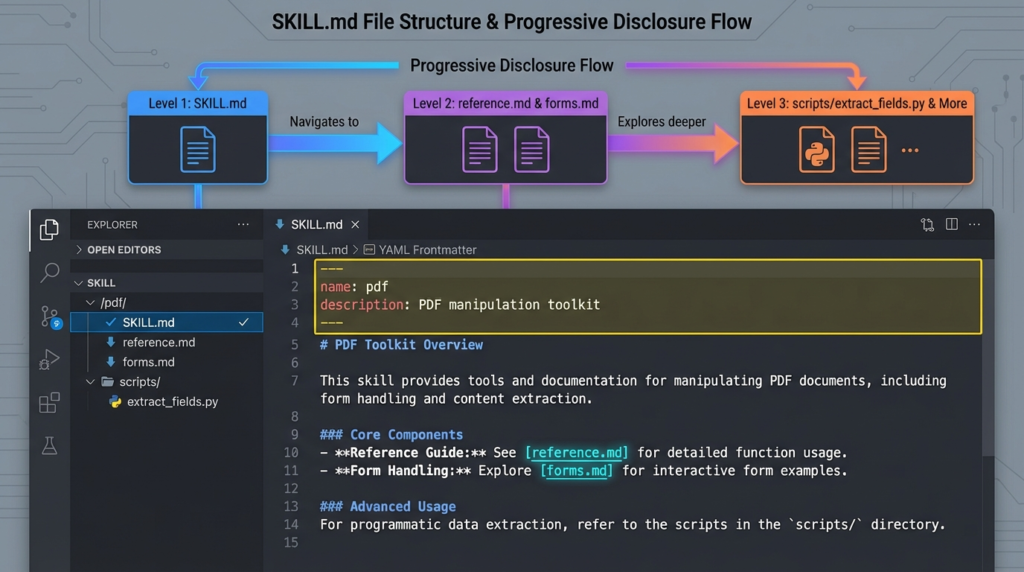This screenshot has height=572, width=1024.
Task: Click the Python file icon in Level 3 box
Action: (817, 150)
